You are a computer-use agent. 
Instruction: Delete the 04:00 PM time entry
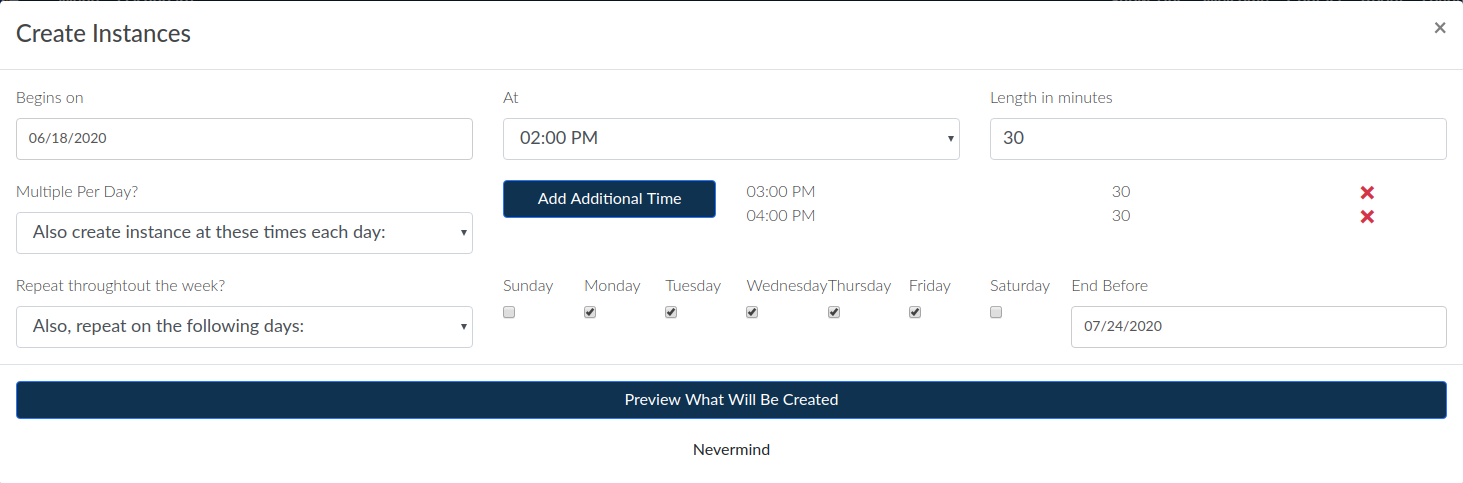click(1367, 217)
